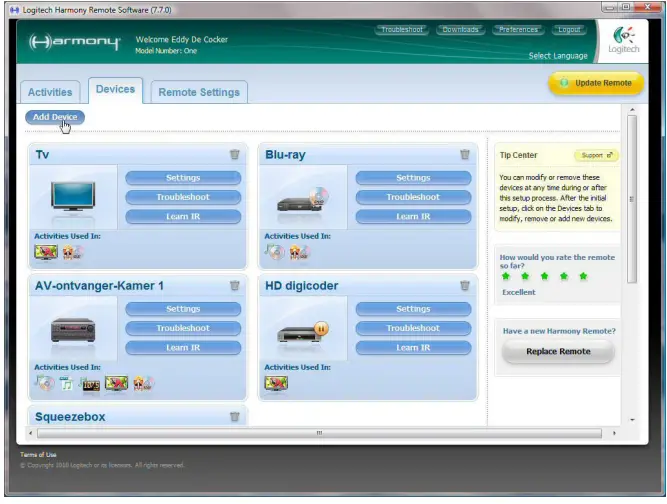Rate the remote one star

pos(506,276)
